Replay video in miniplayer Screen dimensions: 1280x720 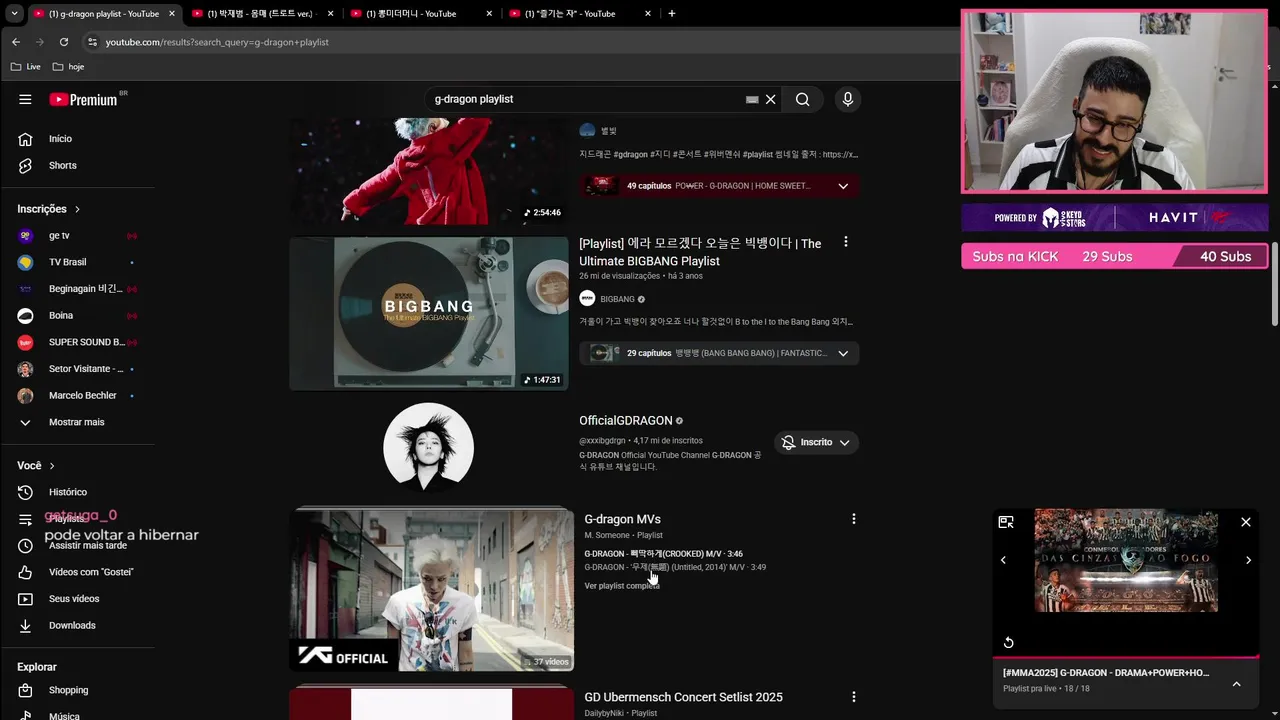point(1008,642)
